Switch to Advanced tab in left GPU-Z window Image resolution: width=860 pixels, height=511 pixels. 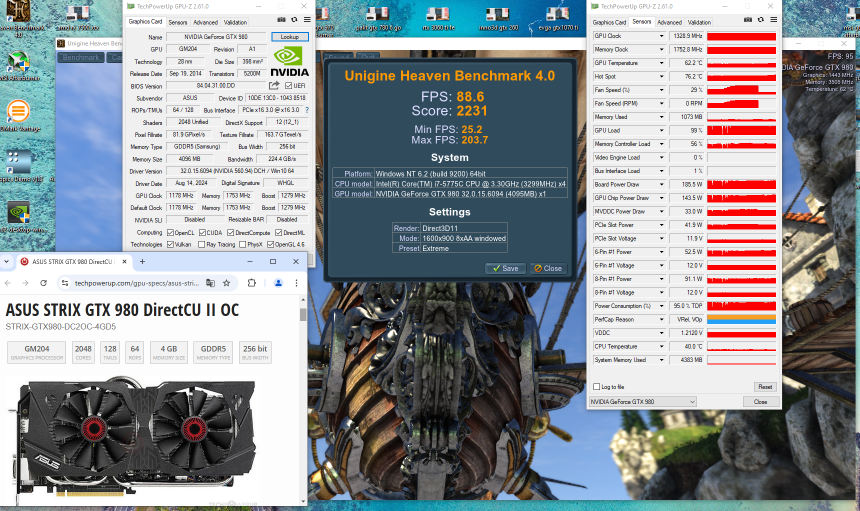tap(206, 22)
